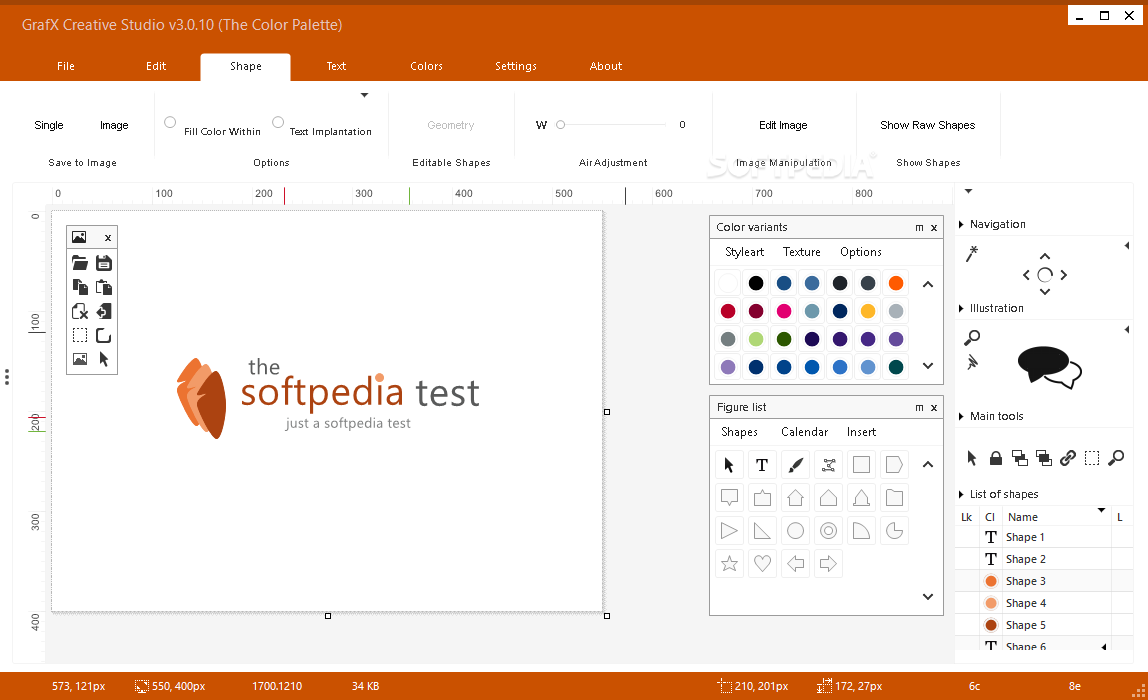Open the File menu tab
Screen dimensions: 1148x700
click(66, 66)
